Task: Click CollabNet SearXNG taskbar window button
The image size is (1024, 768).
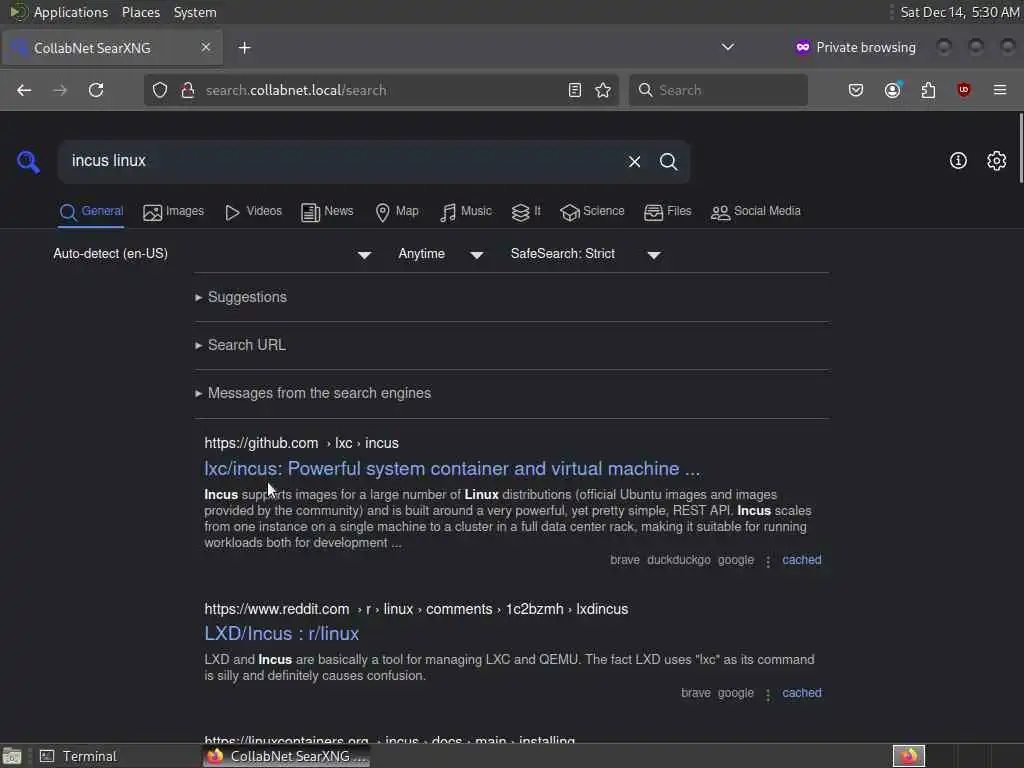Action: [287, 756]
